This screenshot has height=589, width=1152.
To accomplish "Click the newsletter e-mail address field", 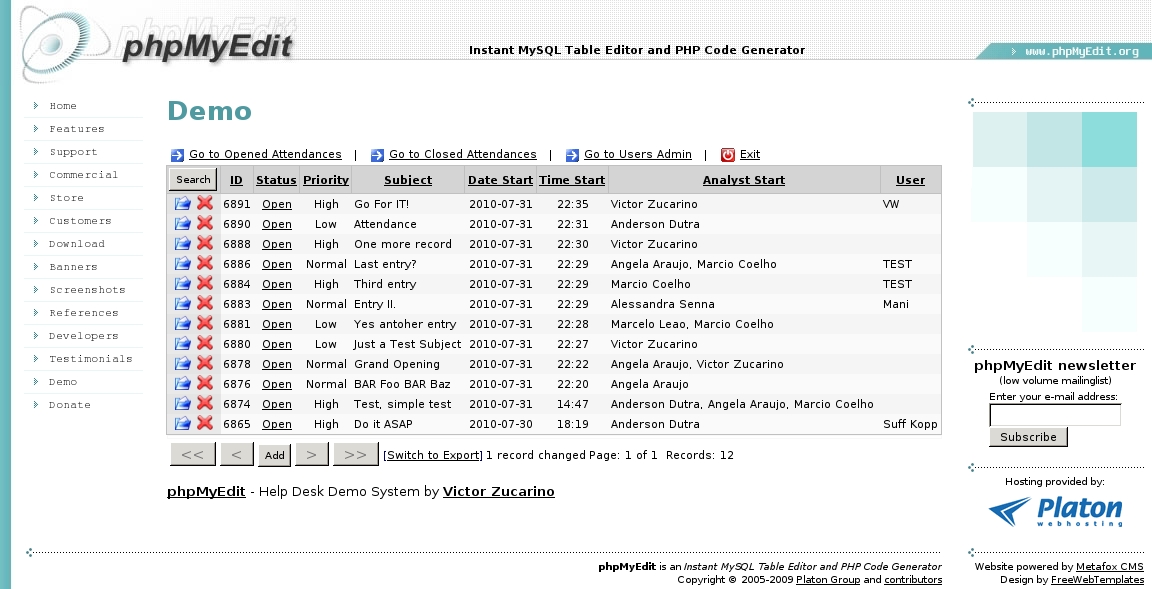I will pos(1055,415).
